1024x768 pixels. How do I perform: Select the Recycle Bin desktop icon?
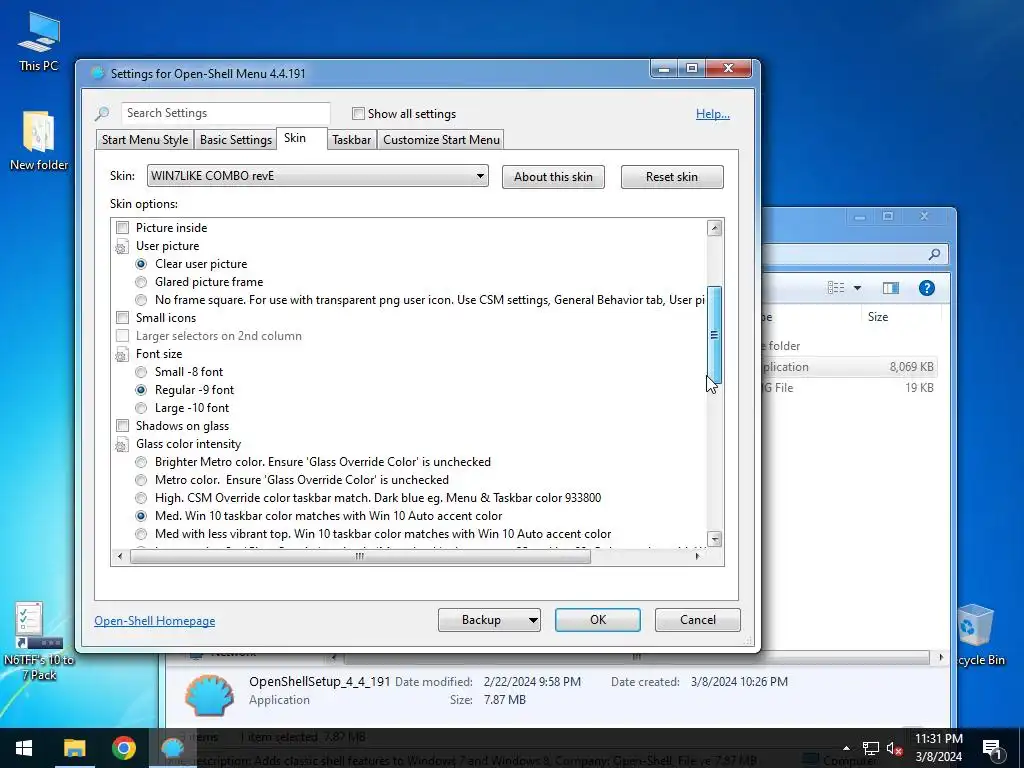[x=978, y=635]
